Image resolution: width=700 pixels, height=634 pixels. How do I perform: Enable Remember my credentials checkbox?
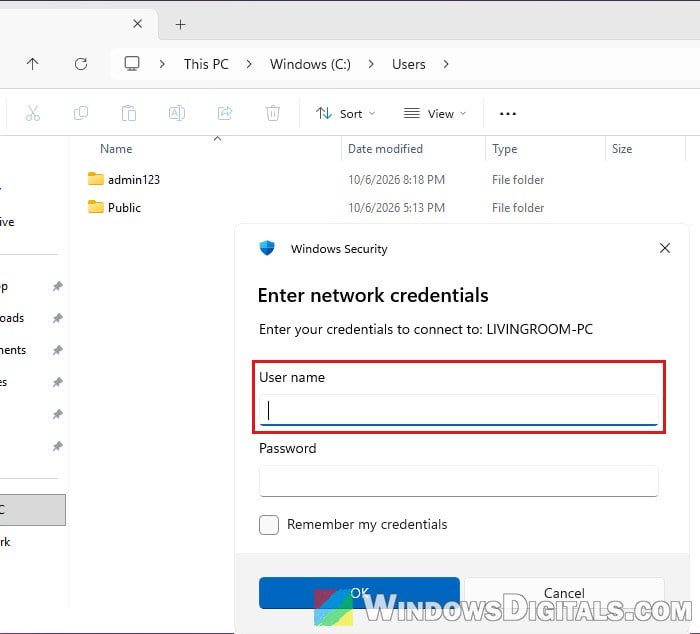[x=269, y=525]
